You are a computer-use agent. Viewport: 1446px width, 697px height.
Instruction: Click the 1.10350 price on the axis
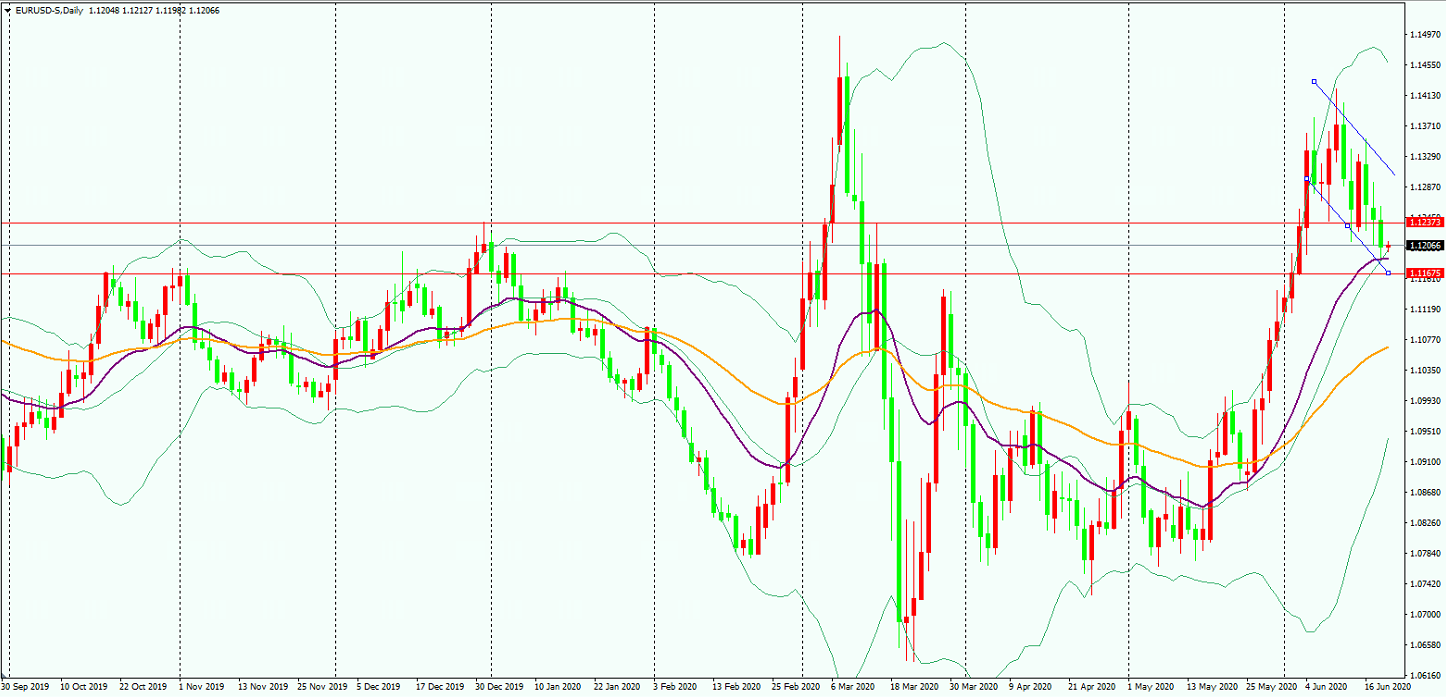click(1425, 371)
